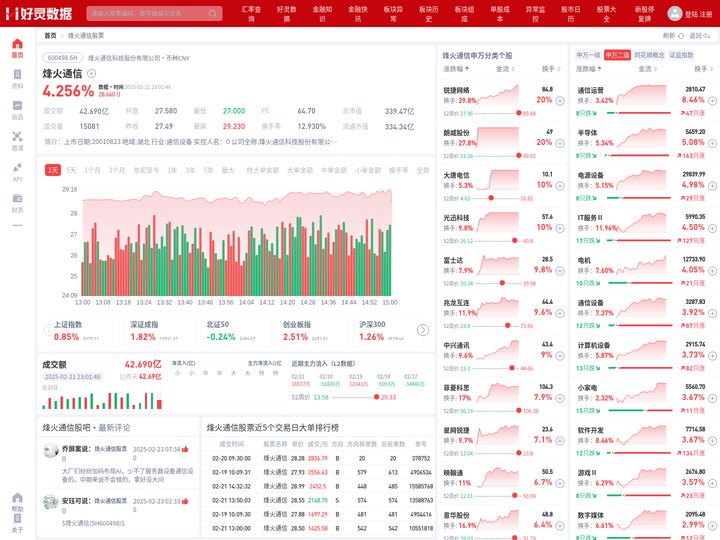Click the plus icon for 富士达
This screenshot has height=540, width=720.
pyautogui.click(x=560, y=271)
